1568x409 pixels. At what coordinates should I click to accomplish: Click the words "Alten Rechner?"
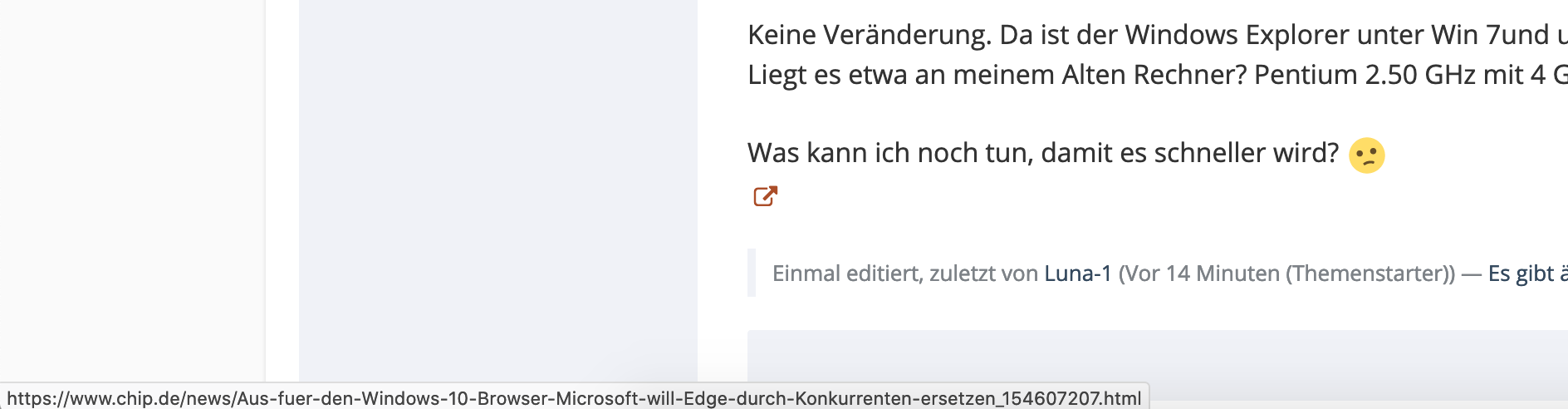point(1154,75)
